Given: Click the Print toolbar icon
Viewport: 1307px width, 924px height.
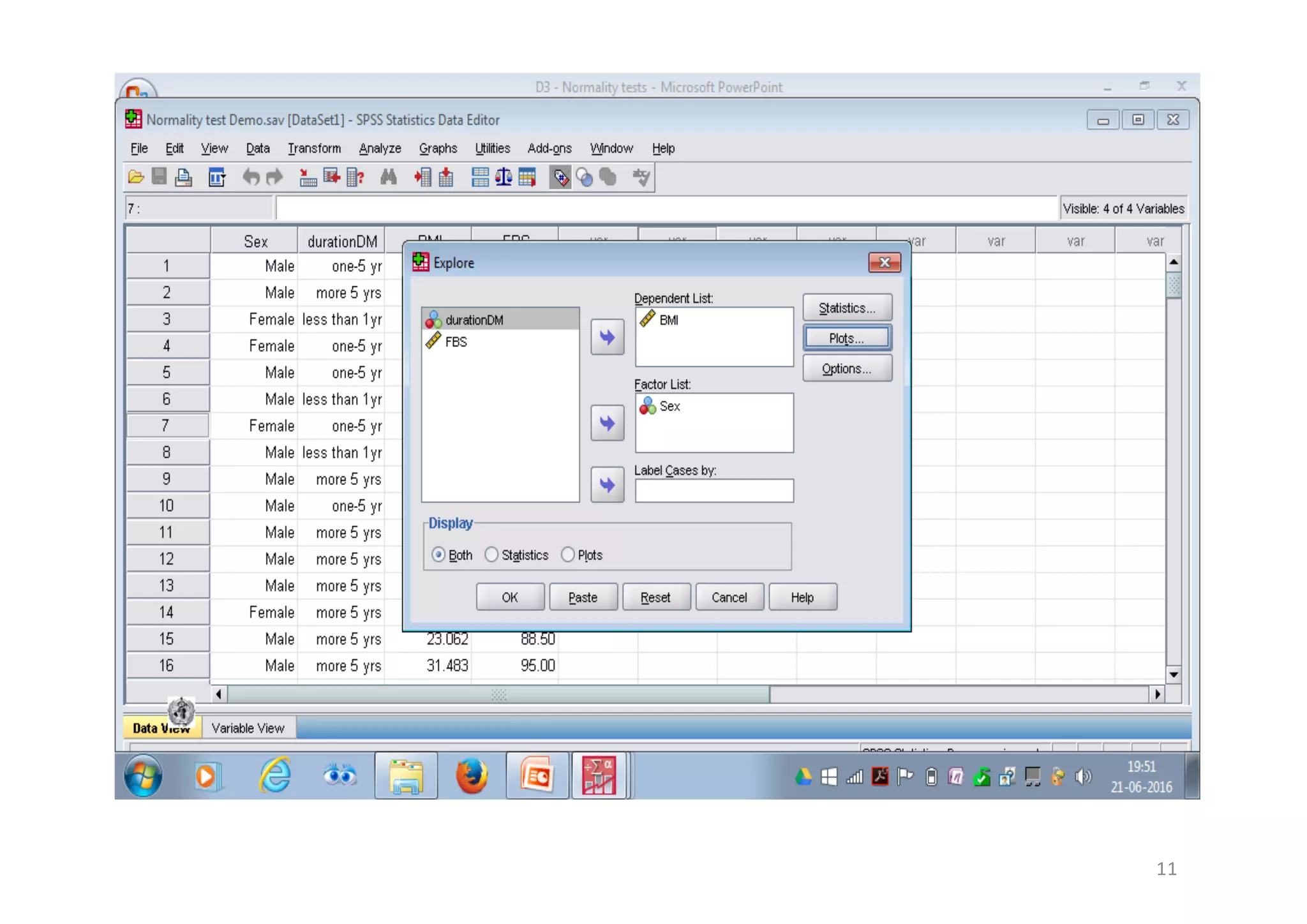Looking at the screenshot, I should [x=184, y=177].
